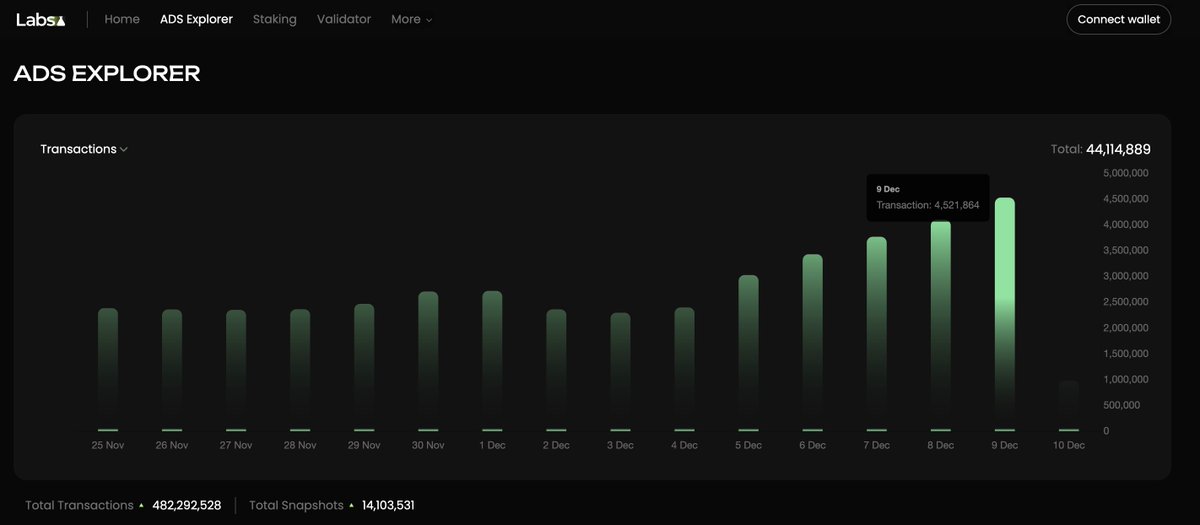The image size is (1200, 525).
Task: Select the 7 Dec transaction bar
Action: 876,334
